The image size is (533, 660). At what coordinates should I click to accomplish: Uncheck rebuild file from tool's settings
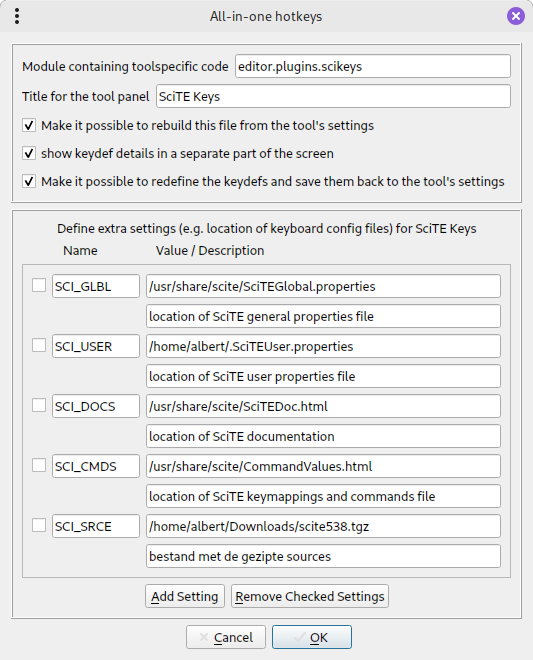tap(29, 125)
